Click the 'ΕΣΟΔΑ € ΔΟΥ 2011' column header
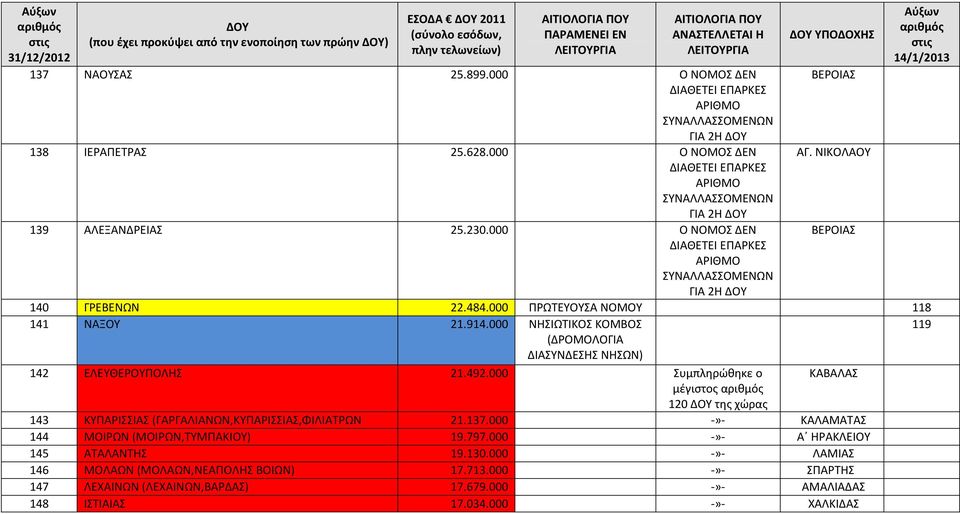 point(456,34)
